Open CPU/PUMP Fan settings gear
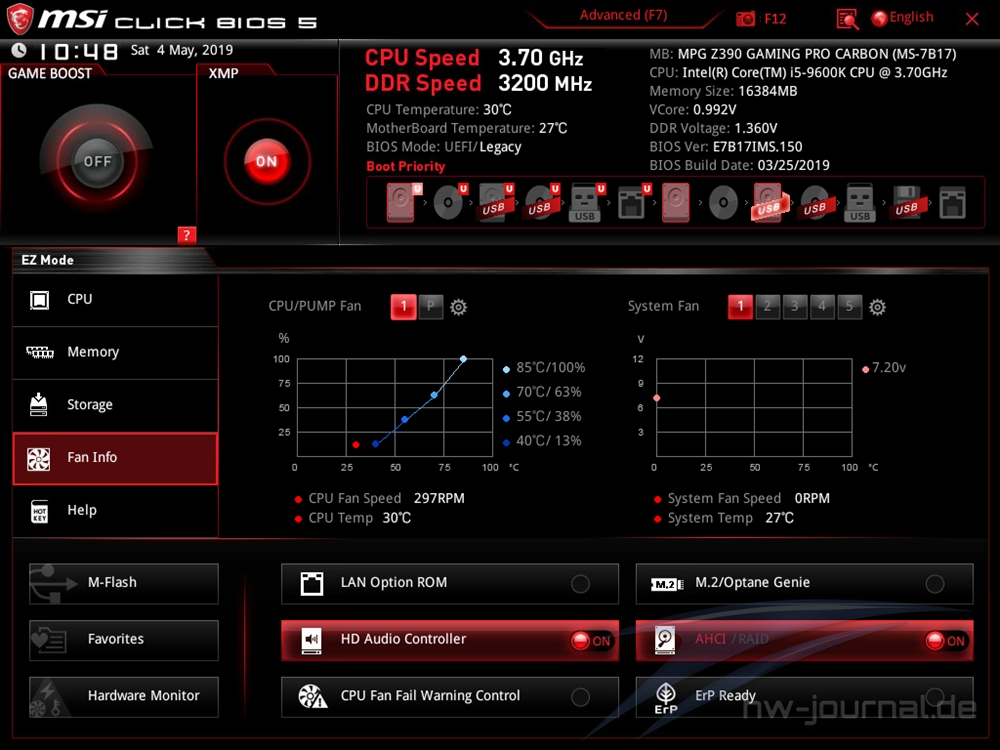Viewport: 1000px width, 750px height. coord(459,307)
